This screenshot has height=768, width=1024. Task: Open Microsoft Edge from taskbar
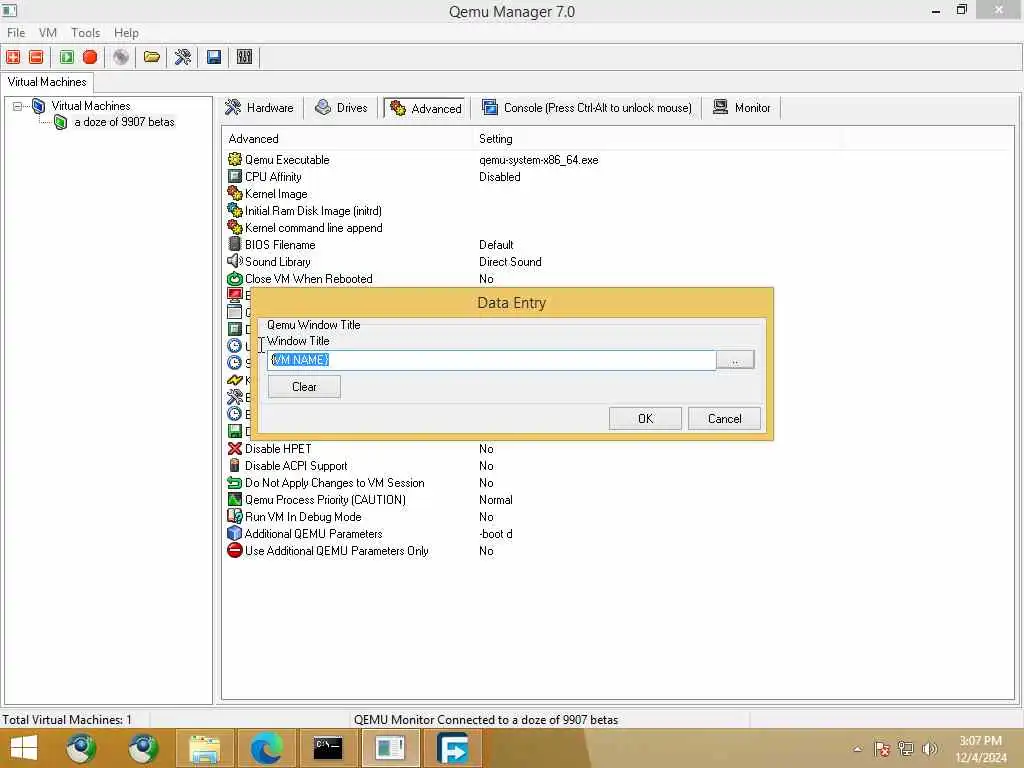point(266,748)
